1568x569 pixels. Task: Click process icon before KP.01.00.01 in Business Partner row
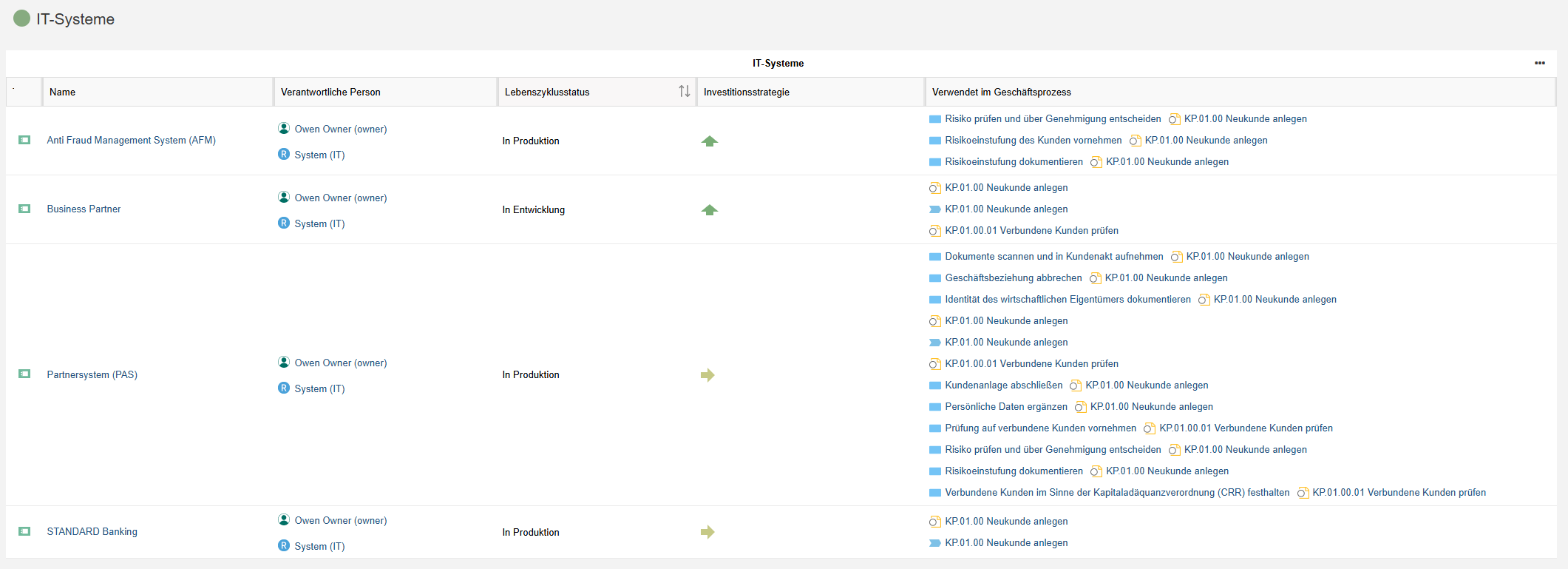pyautogui.click(x=935, y=231)
